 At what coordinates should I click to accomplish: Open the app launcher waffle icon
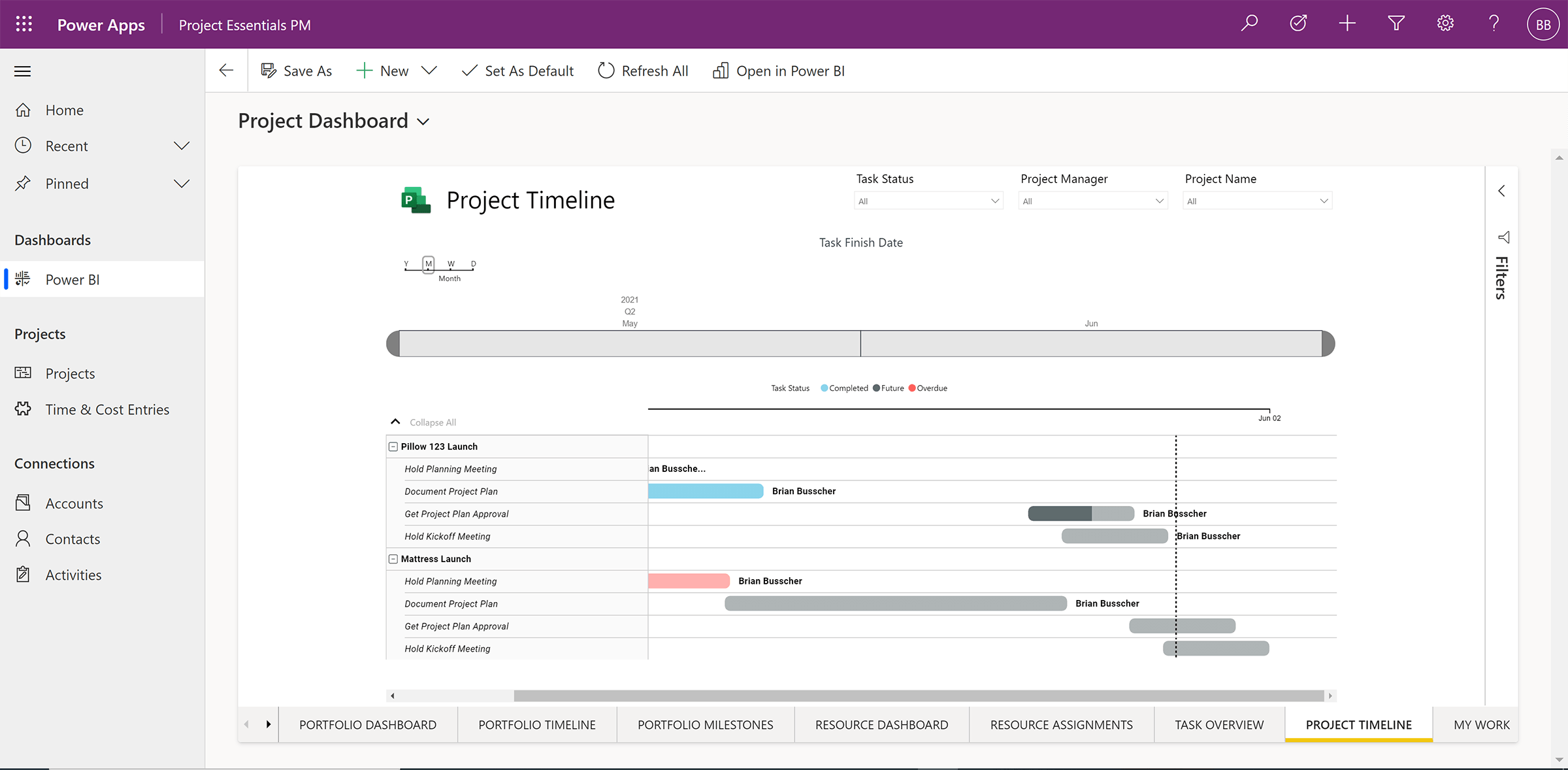pos(24,24)
